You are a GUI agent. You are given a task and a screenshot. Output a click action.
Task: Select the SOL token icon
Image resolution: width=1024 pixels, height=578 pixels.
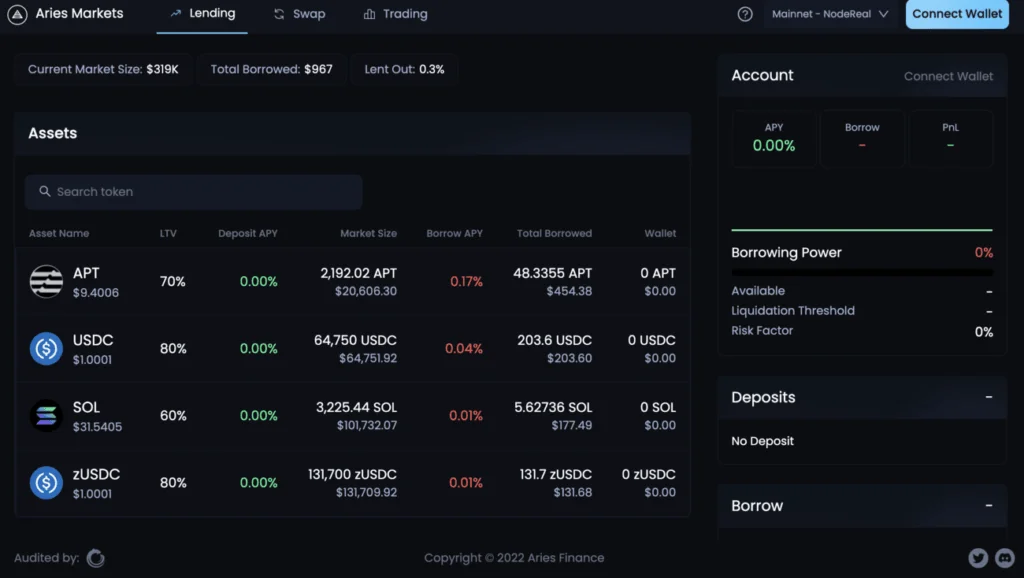coord(46,415)
